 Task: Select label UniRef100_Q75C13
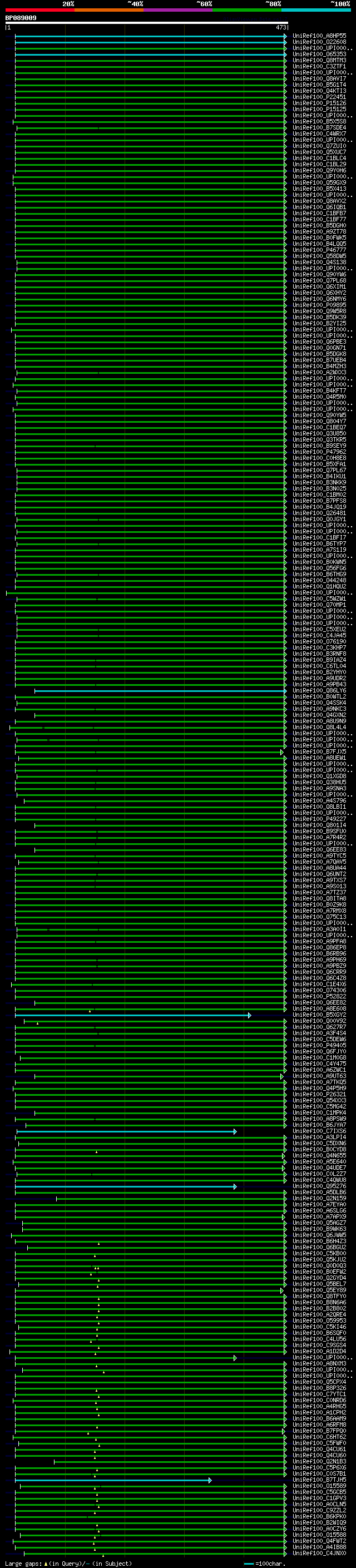pyautogui.click(x=319, y=917)
